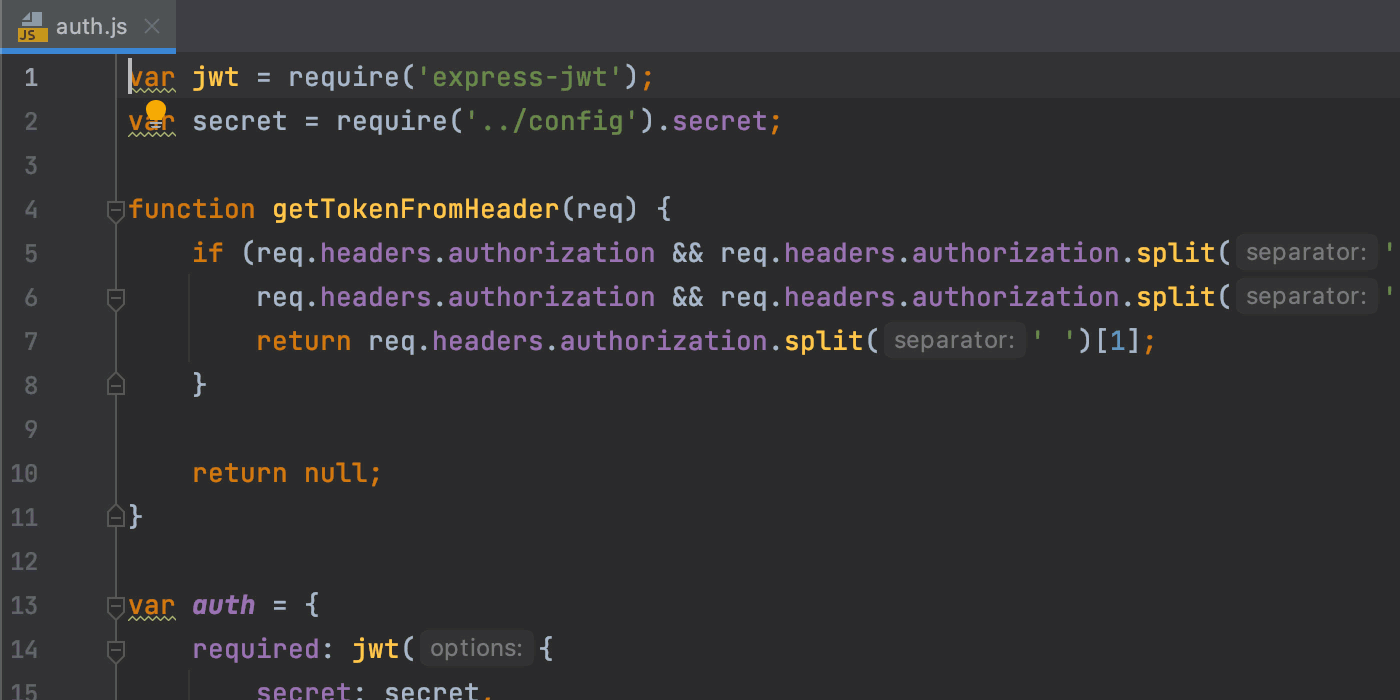Collapse the jwt options block at line 14

(116, 649)
